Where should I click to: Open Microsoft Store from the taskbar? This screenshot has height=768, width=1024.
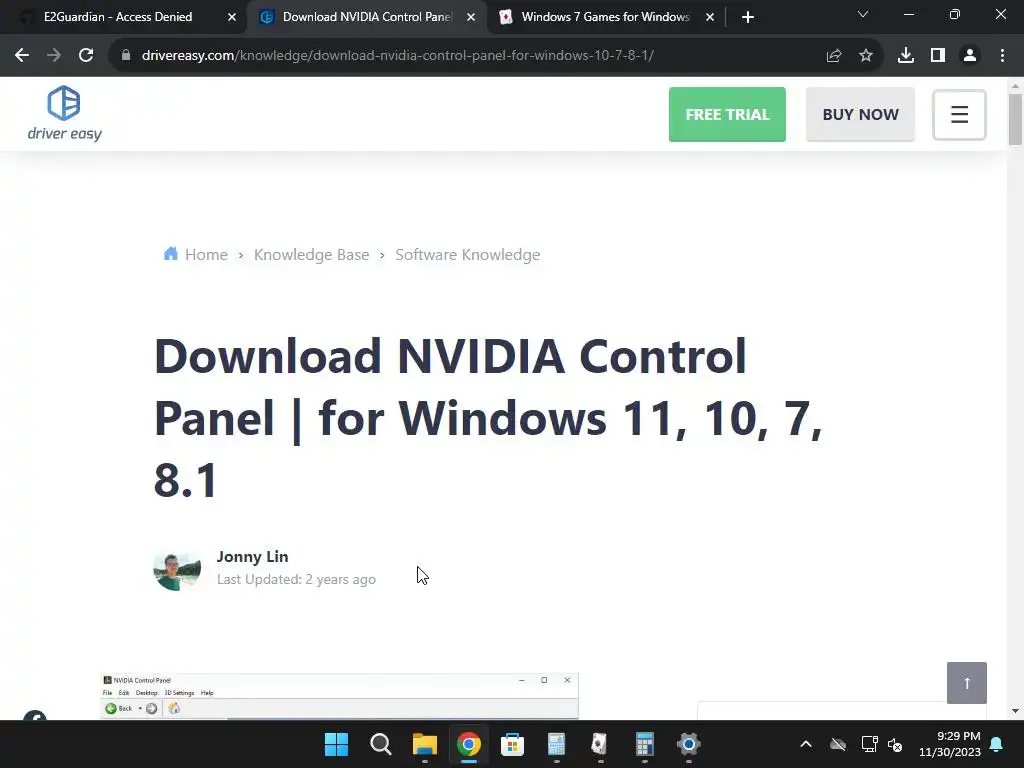[513, 744]
